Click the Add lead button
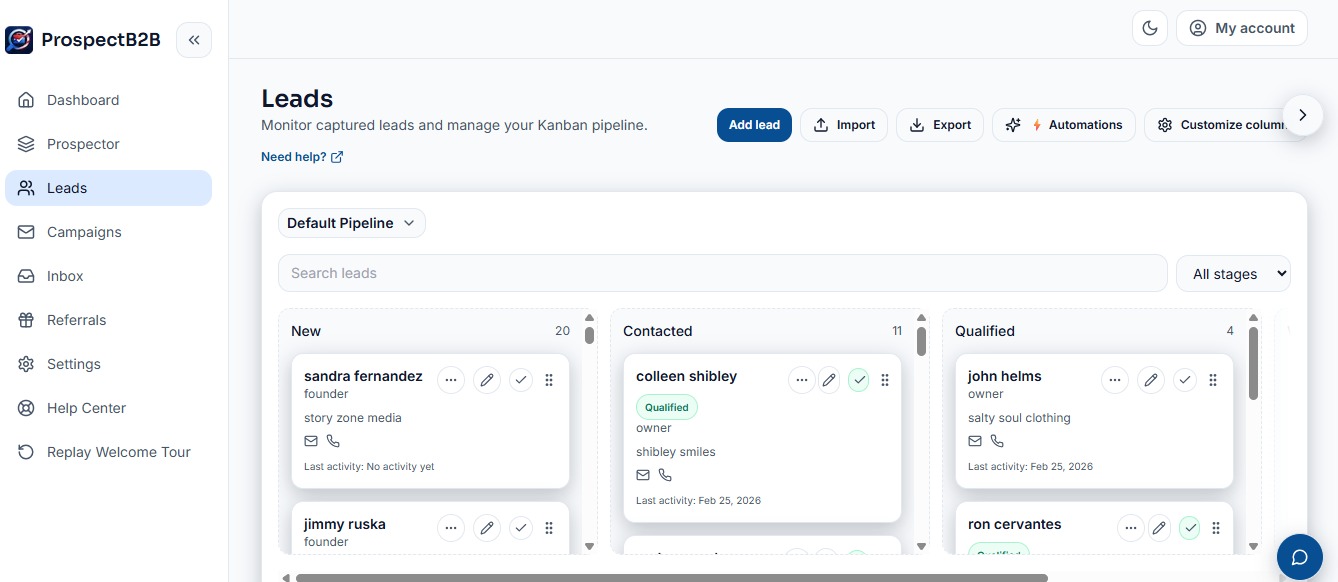The width and height of the screenshot is (1338, 582). click(x=754, y=125)
